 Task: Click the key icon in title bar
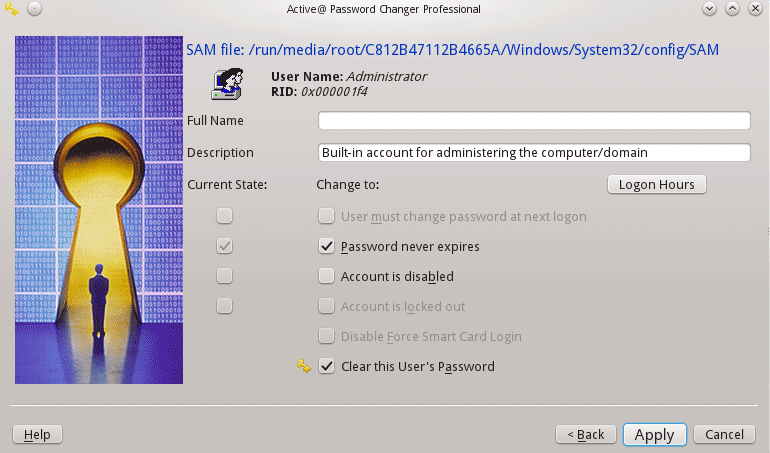[x=11, y=9]
